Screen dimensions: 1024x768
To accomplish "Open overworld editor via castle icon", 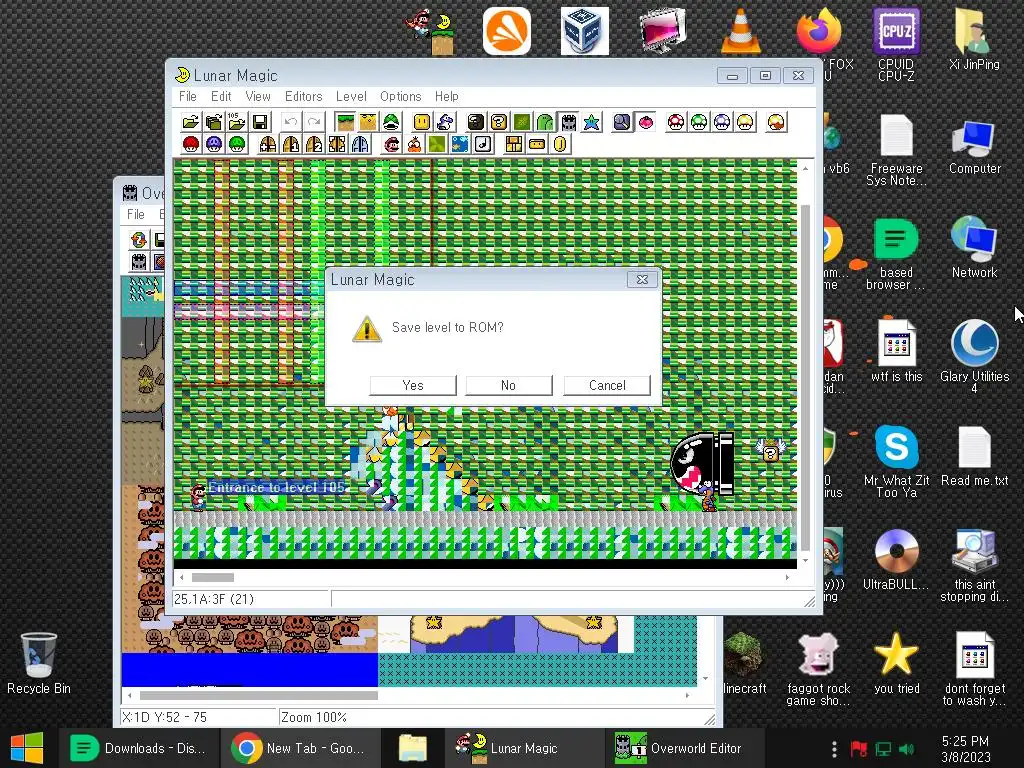I will point(568,122).
